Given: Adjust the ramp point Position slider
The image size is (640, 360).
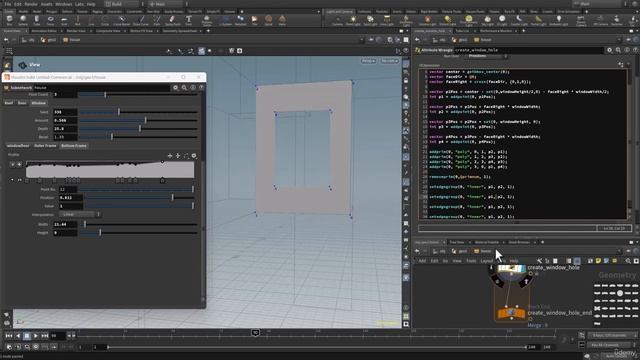Looking at the screenshot, I should click(140, 198).
